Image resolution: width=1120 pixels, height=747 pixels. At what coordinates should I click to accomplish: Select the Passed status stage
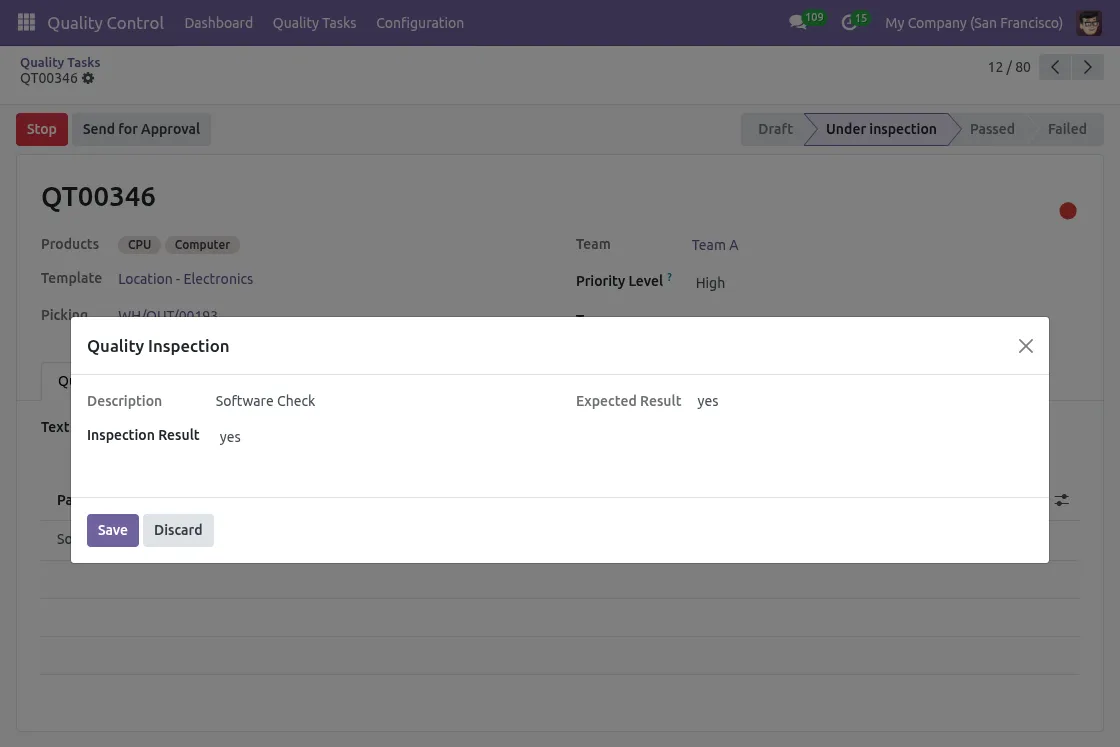[992, 129]
